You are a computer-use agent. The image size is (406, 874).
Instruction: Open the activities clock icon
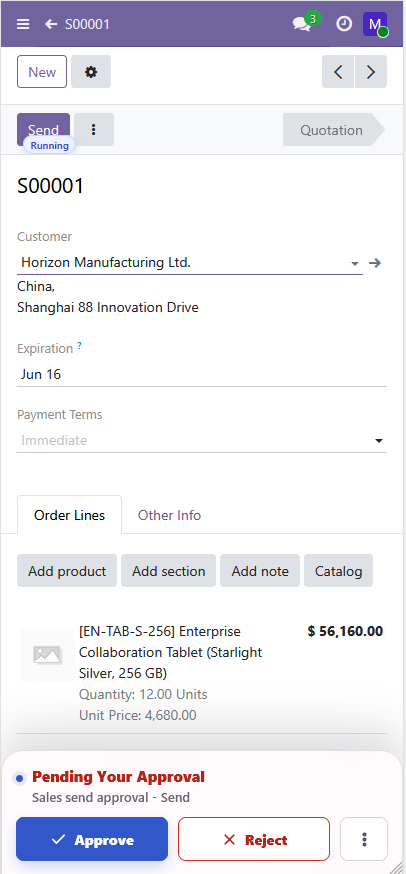[344, 24]
